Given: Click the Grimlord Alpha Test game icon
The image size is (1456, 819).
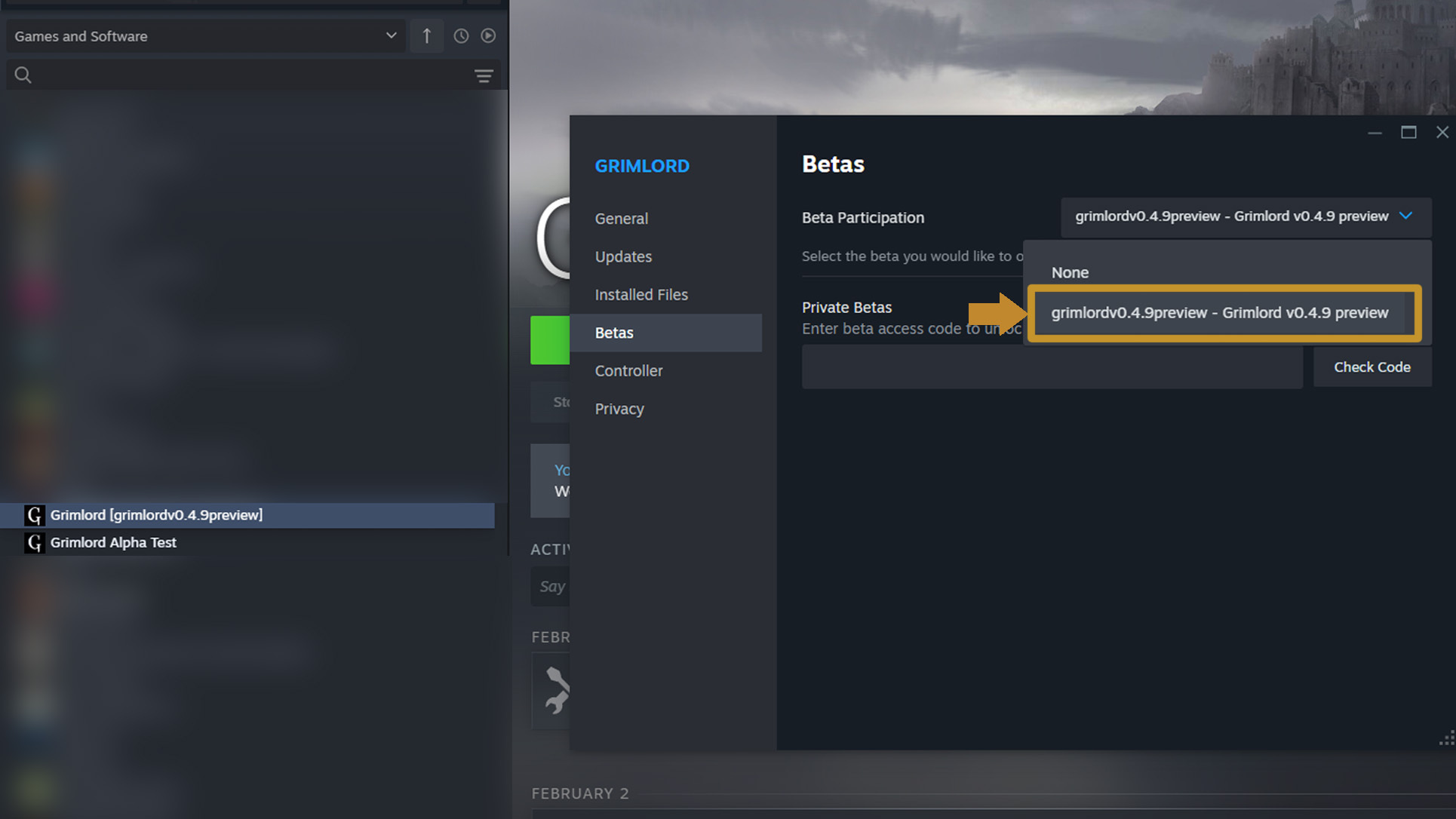Looking at the screenshot, I should [34, 543].
